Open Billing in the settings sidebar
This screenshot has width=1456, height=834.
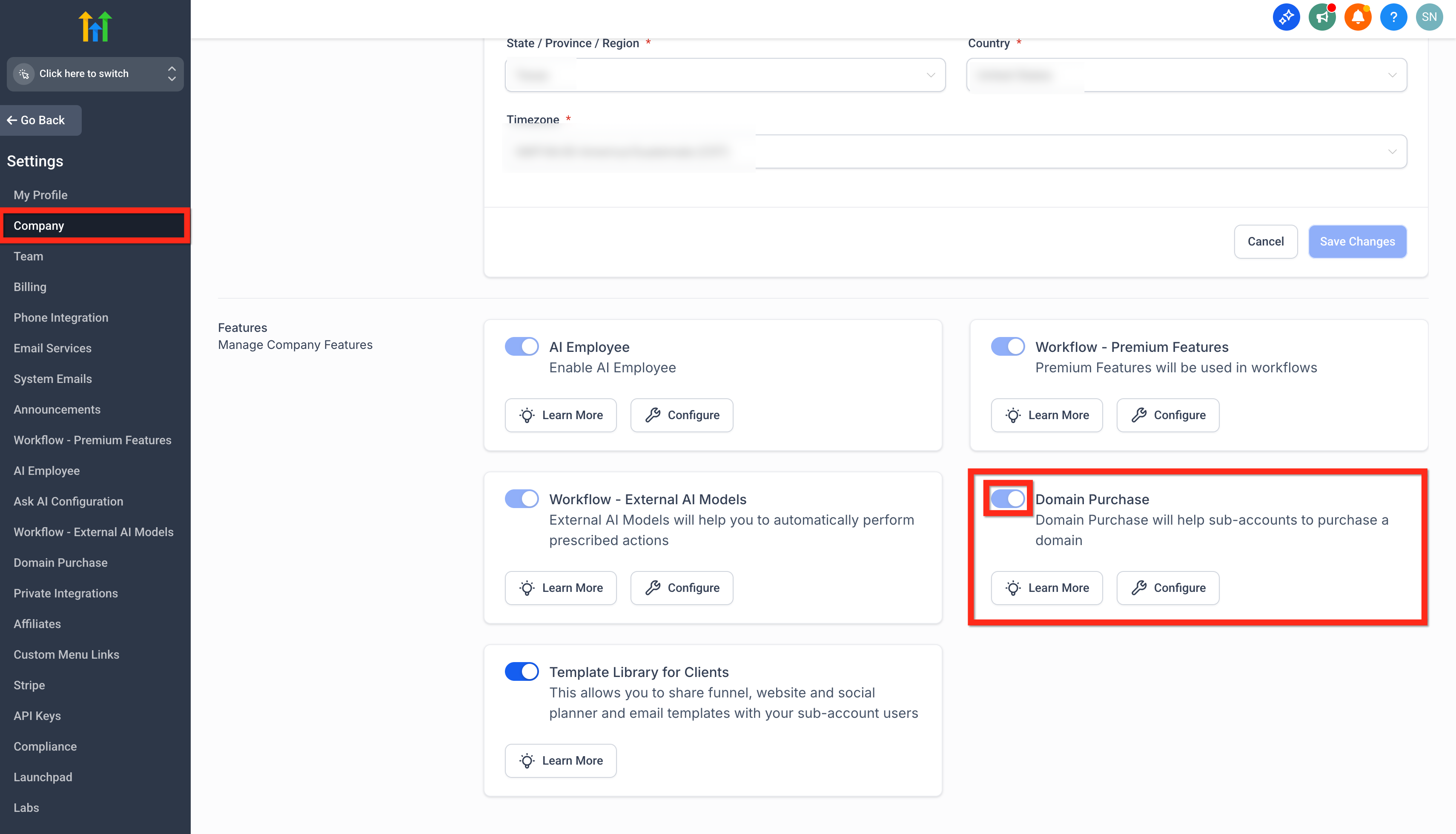click(x=30, y=287)
